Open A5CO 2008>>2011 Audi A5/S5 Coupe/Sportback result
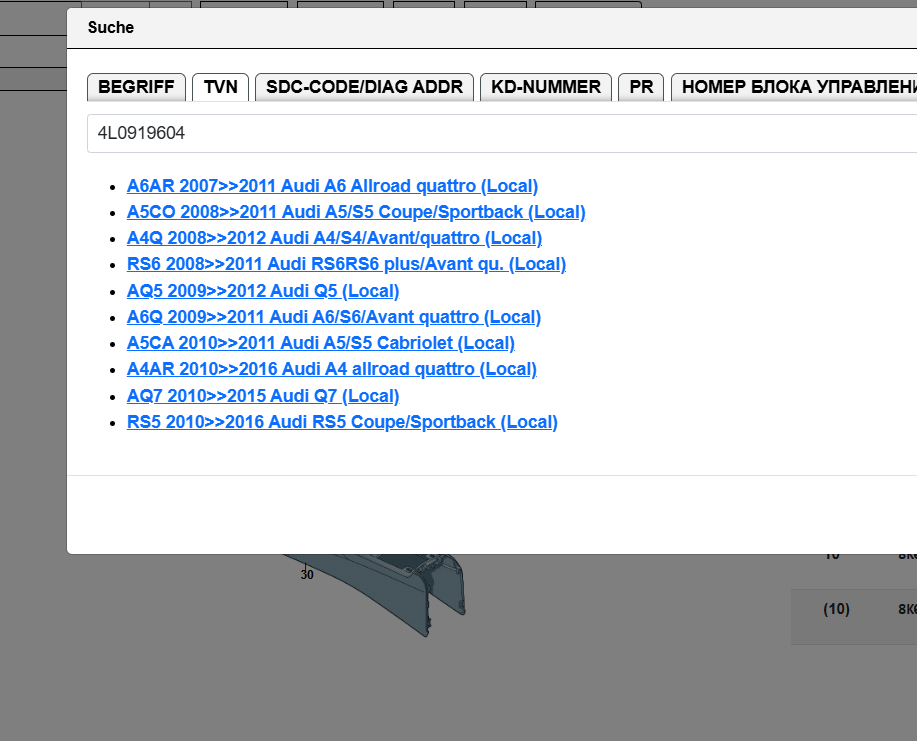This screenshot has width=917, height=741. coord(356,212)
